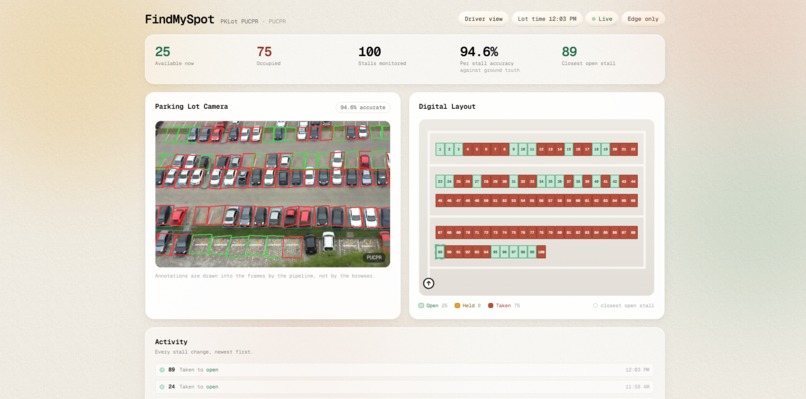Toggle the Live mode pill
The width and height of the screenshot is (806, 399).
point(601,19)
